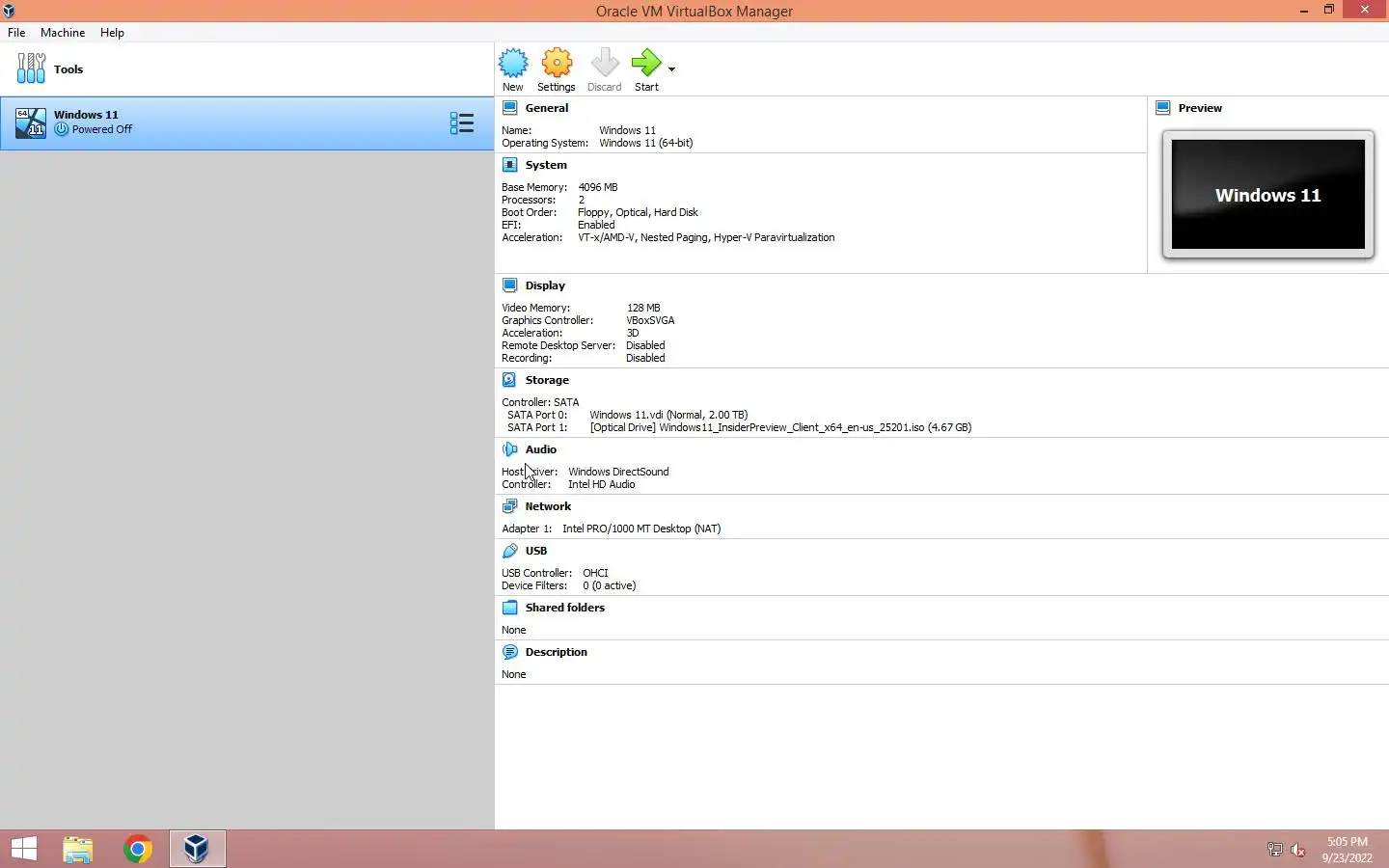Click the Windows 11 preview thumbnail
The width and height of the screenshot is (1389, 868).
(x=1268, y=195)
